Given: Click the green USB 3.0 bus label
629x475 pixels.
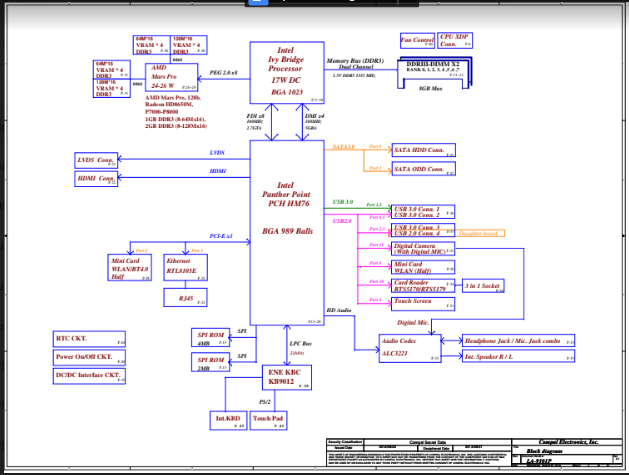Looking at the screenshot, I should [x=343, y=202].
